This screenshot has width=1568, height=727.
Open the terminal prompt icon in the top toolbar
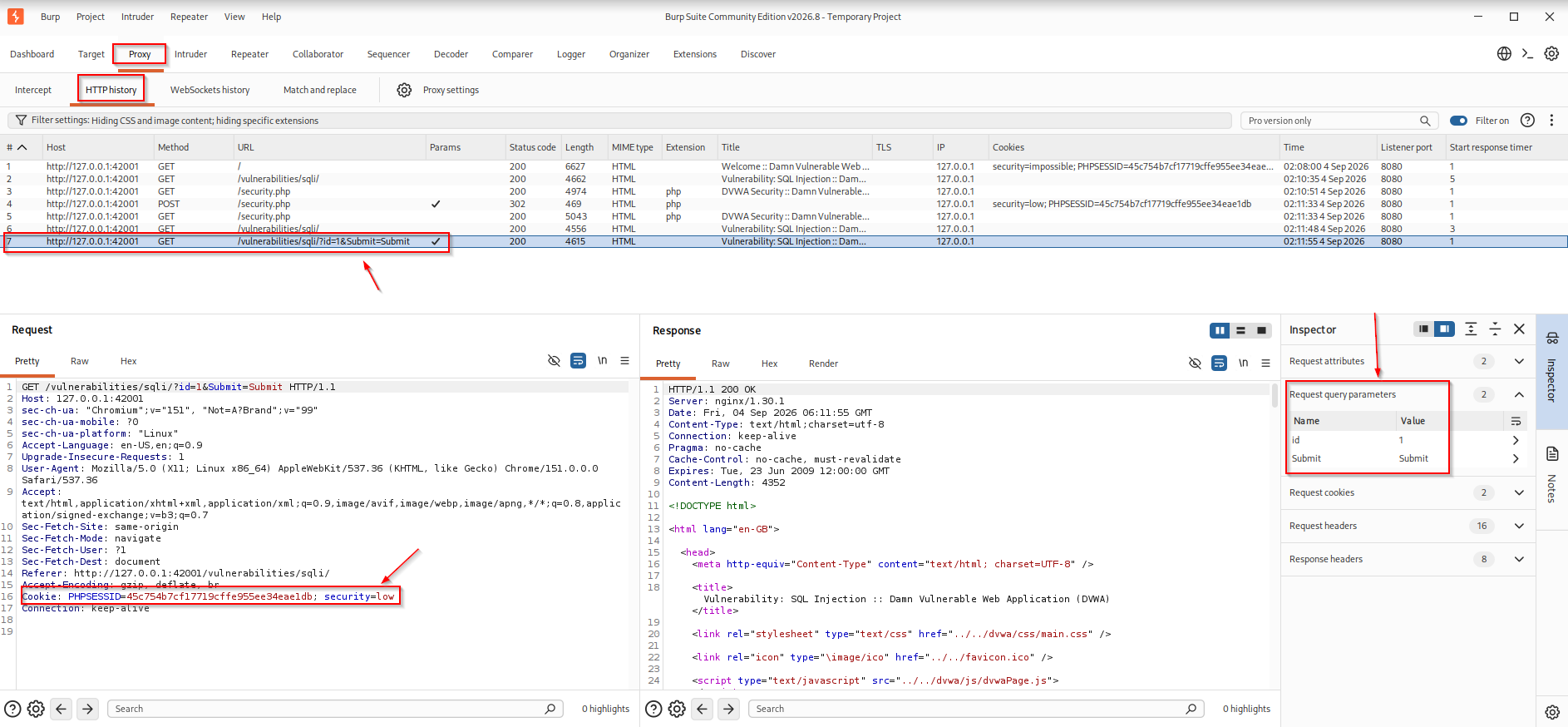(1527, 54)
